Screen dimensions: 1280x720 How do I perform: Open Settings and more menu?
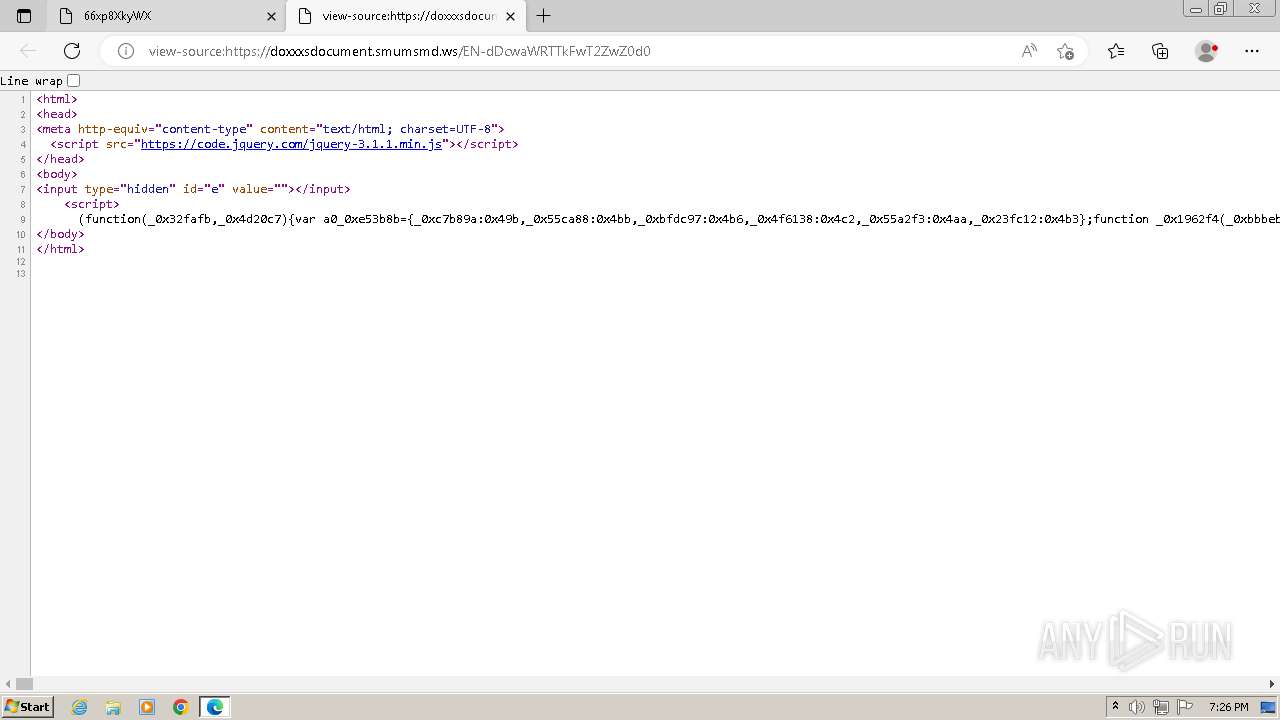[1252, 51]
